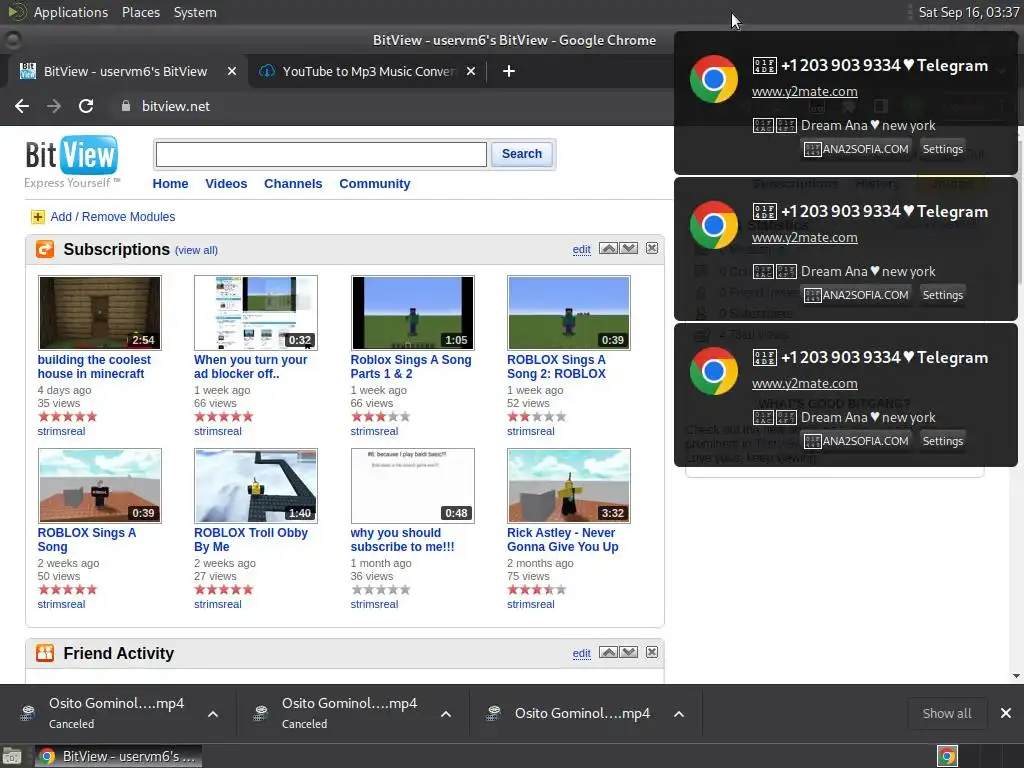Image resolution: width=1024 pixels, height=768 pixels.
Task: Open the Places menu
Action: point(140,12)
